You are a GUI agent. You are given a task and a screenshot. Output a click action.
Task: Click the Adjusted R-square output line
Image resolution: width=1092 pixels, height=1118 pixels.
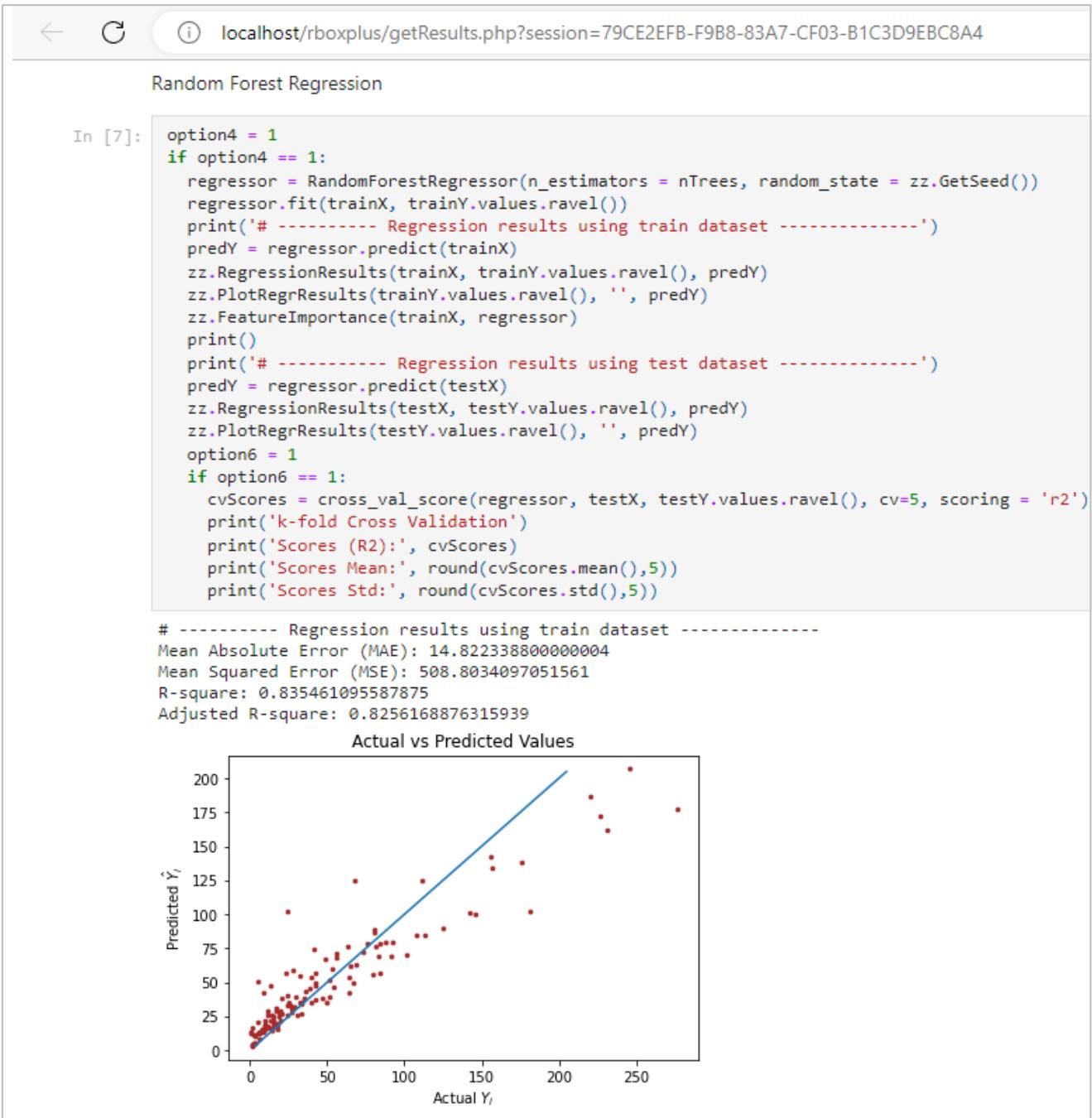pos(343,714)
